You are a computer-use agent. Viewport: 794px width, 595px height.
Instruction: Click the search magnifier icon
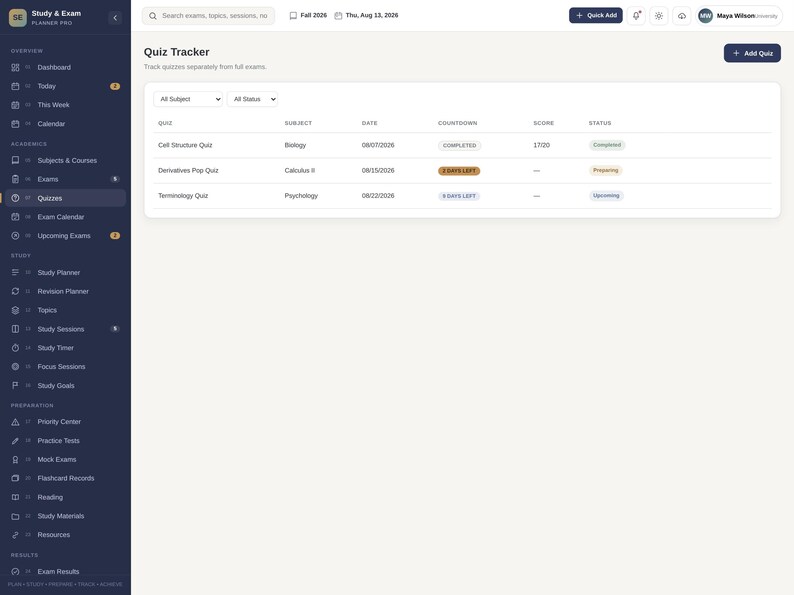click(x=152, y=16)
